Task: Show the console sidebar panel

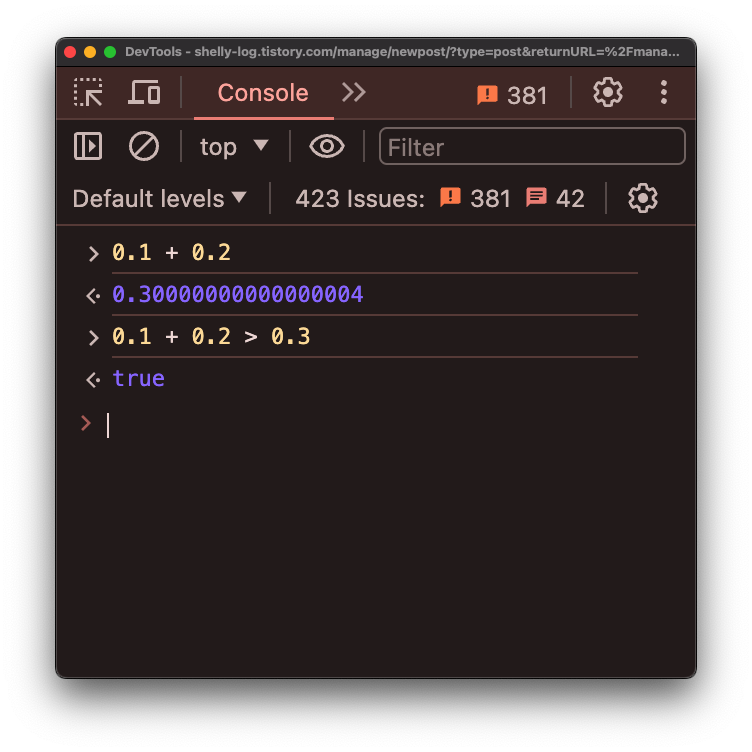Action: [x=88, y=146]
